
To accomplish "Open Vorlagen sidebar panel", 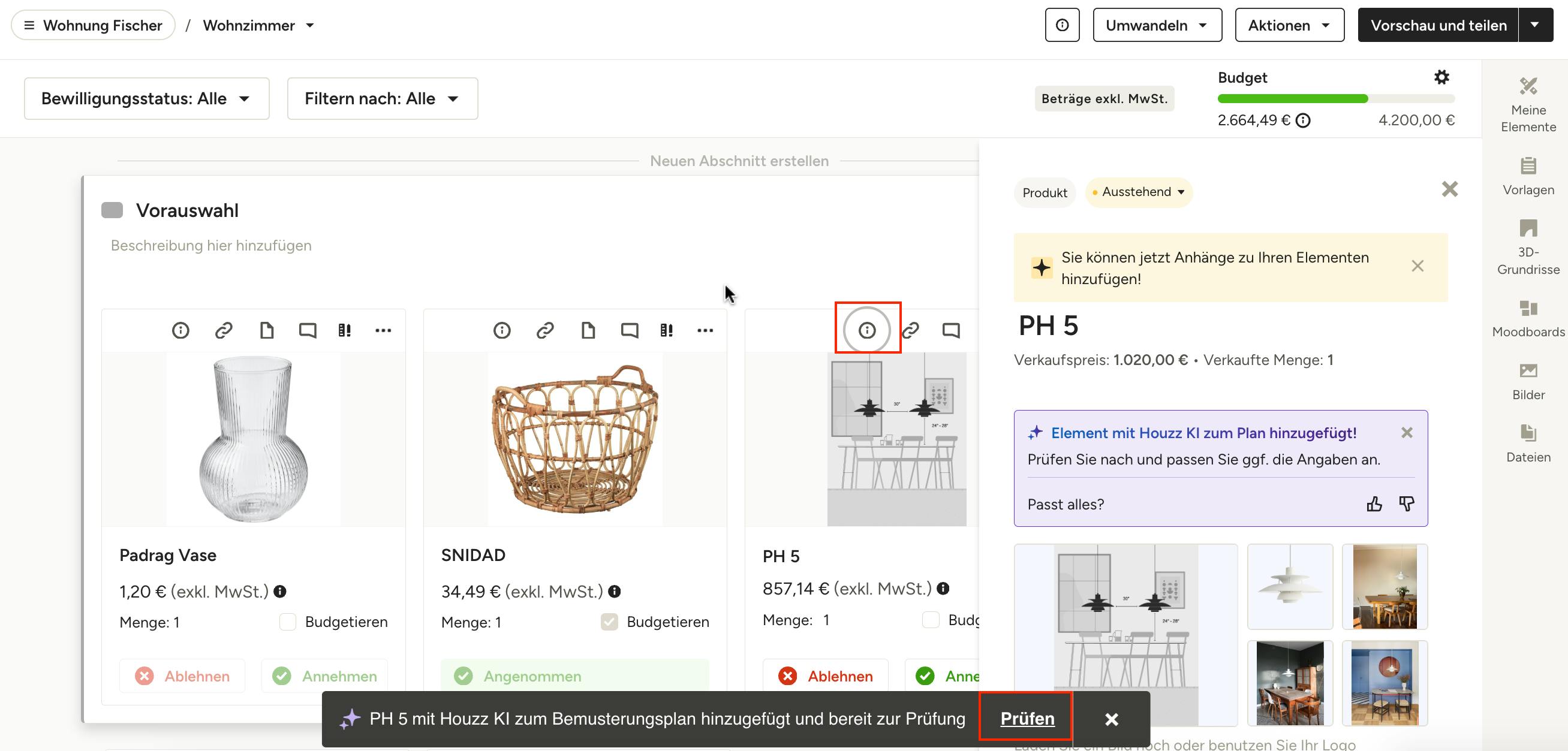I will pyautogui.click(x=1528, y=176).
